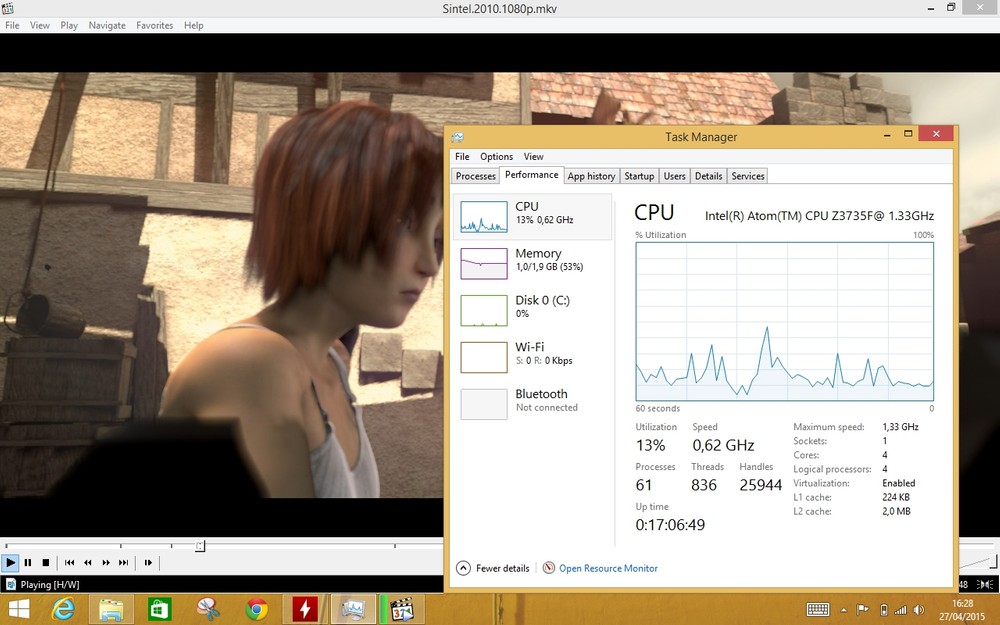Open the Navigate menu
Screen dimensions: 1000x625
(x=107, y=26)
